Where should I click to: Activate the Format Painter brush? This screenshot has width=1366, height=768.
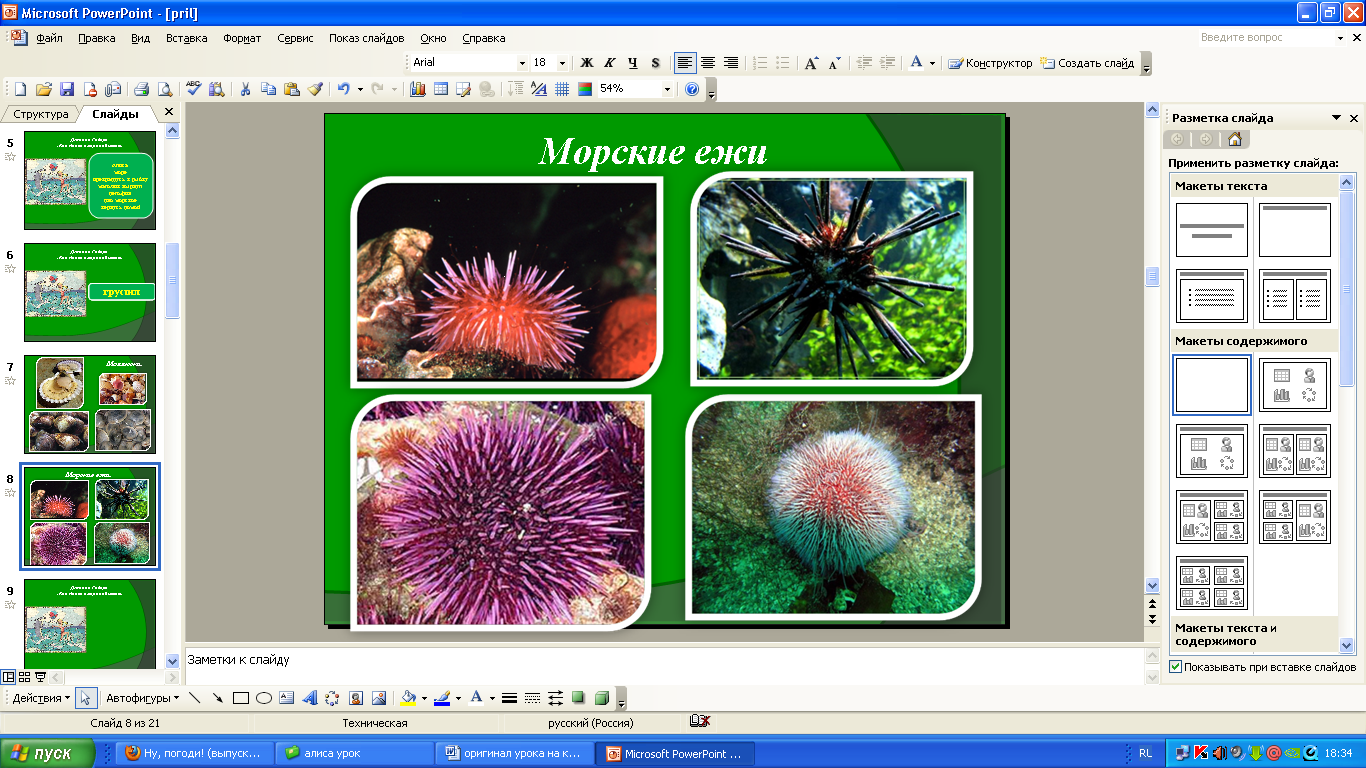(x=315, y=89)
